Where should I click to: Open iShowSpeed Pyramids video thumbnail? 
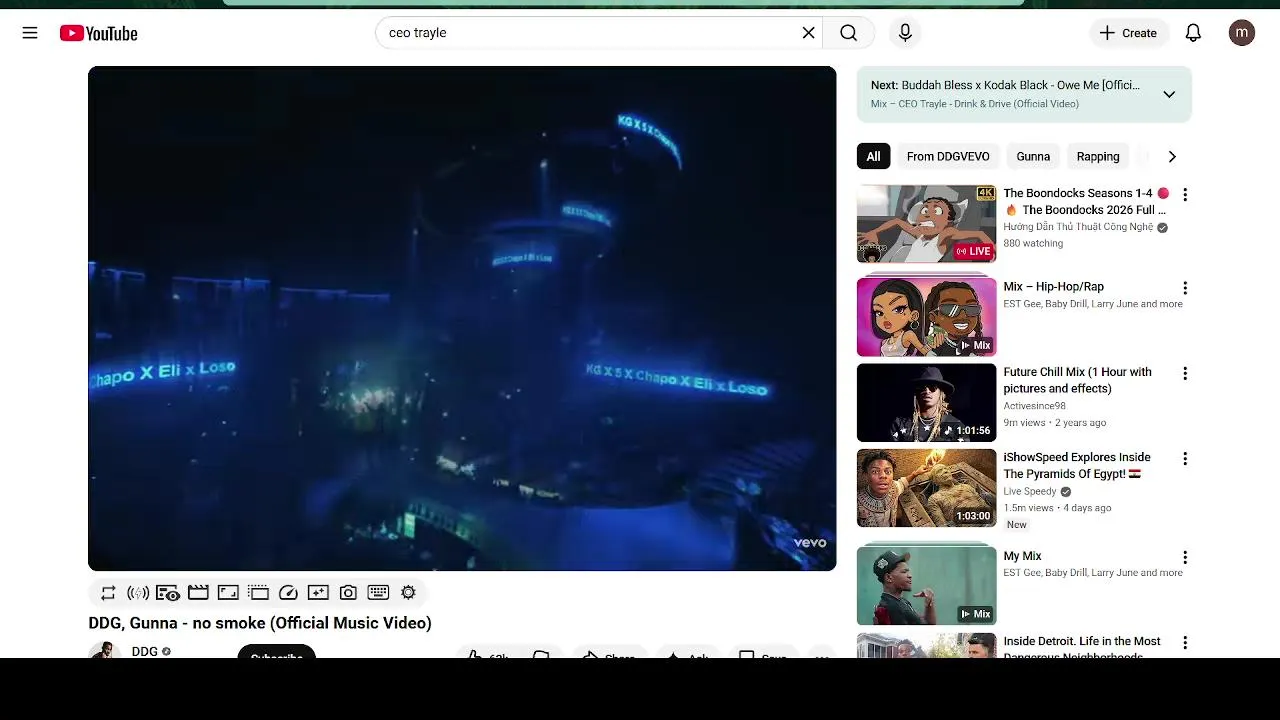pos(926,488)
